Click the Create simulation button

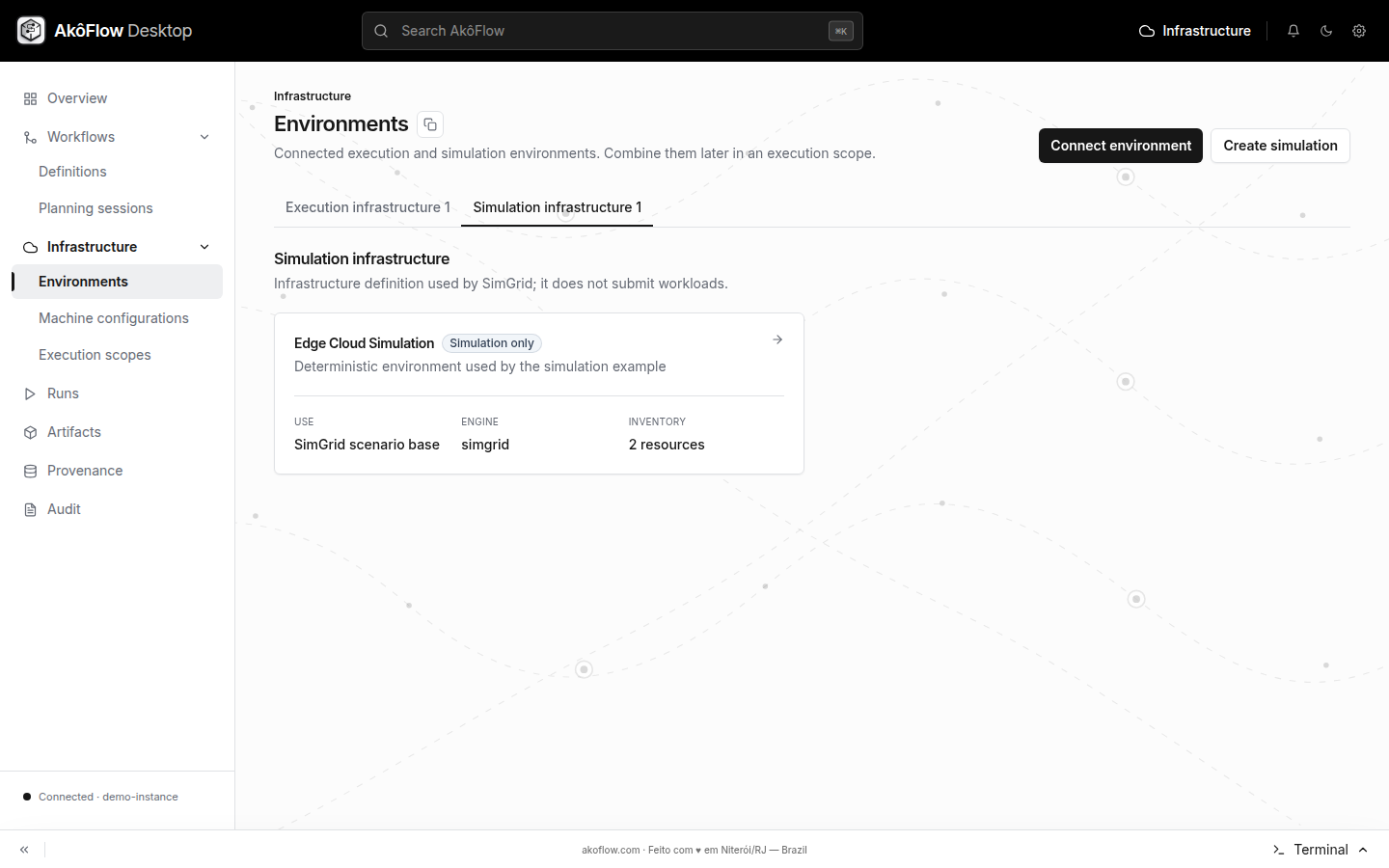point(1280,146)
